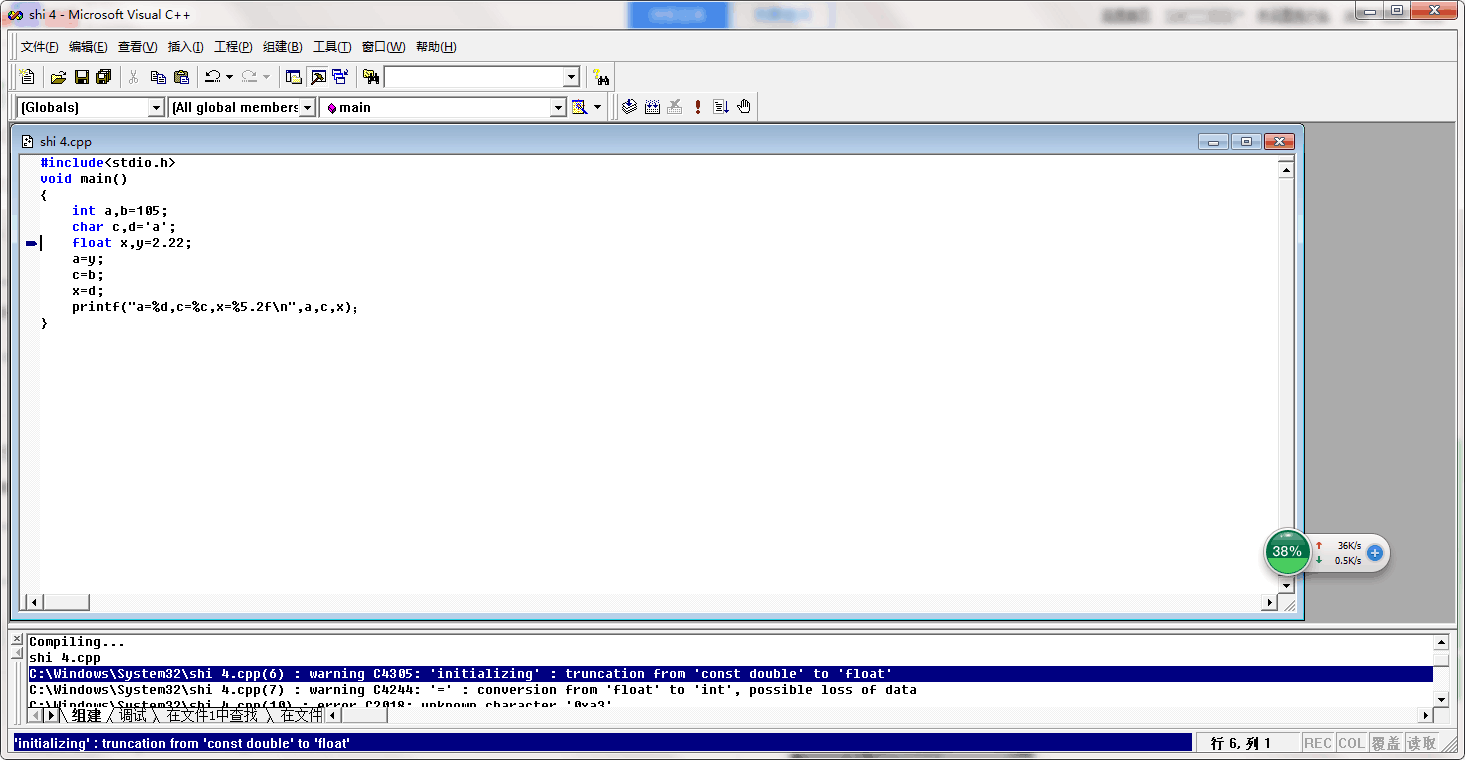Expand the Find combo box dropdown
The width and height of the screenshot is (1465, 760).
click(571, 77)
